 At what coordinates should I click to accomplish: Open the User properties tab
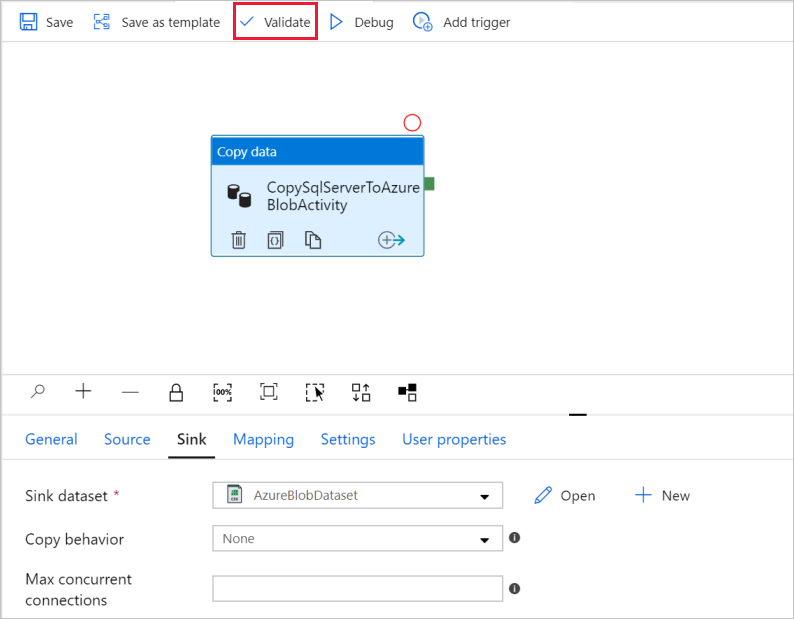tap(454, 440)
